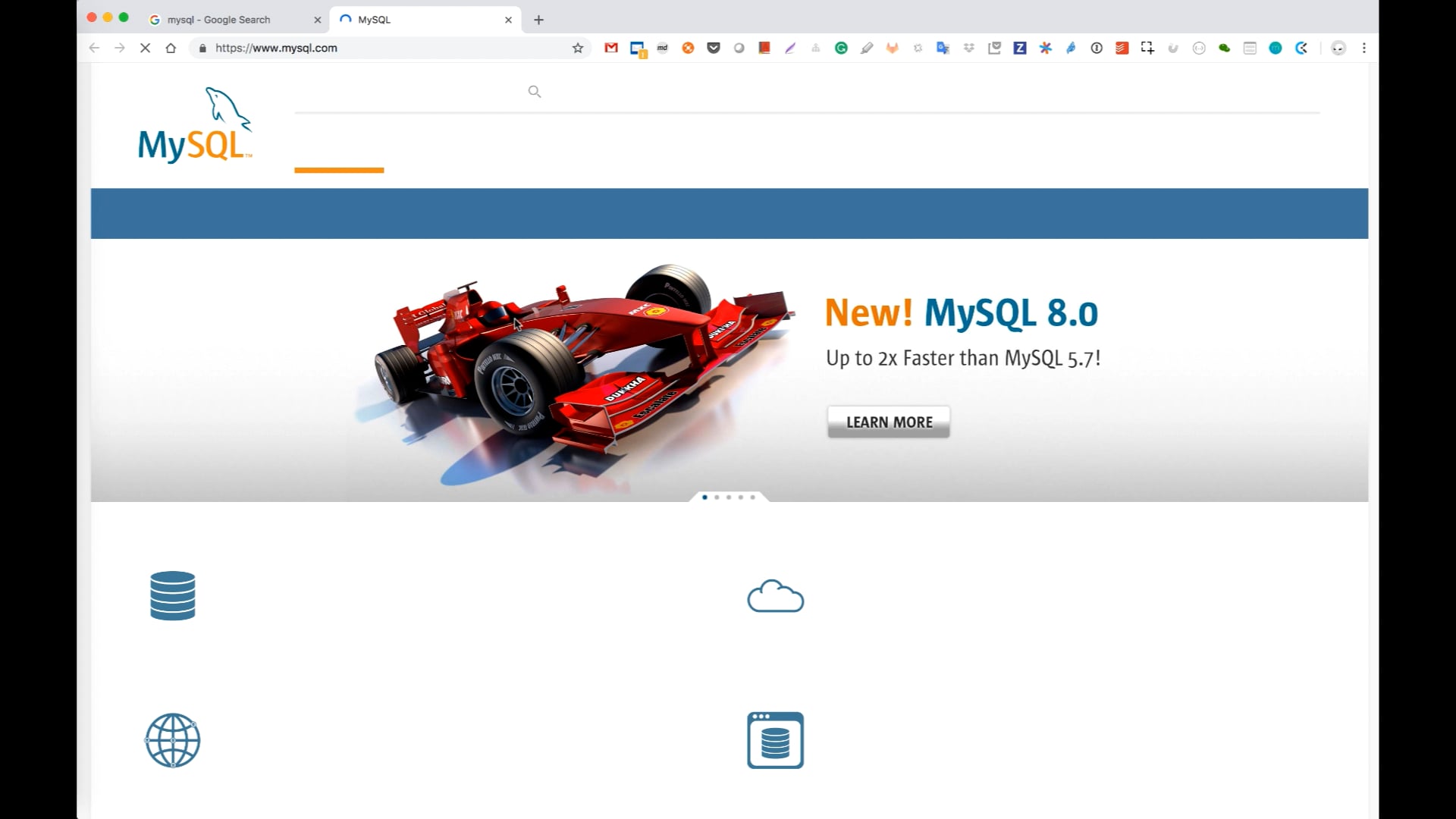Click the GitLab fox extension icon
1456x819 pixels.
(893, 48)
